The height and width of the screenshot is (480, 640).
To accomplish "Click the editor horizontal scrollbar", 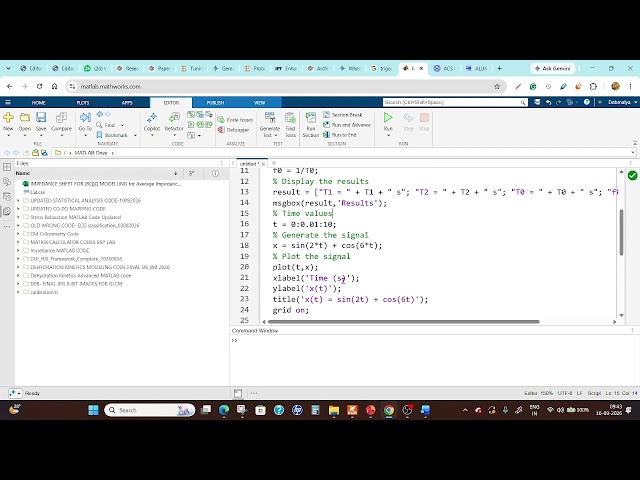I will tap(404, 322).
